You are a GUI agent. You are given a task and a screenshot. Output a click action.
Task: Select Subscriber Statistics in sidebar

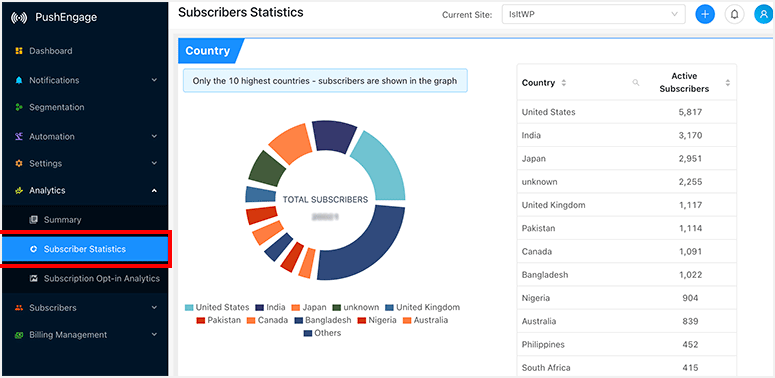point(85,249)
